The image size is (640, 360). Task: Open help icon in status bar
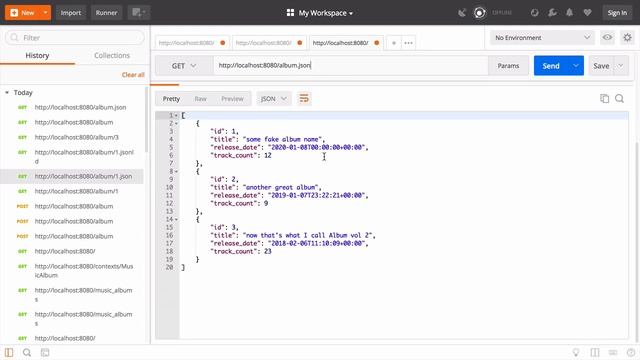coord(631,352)
